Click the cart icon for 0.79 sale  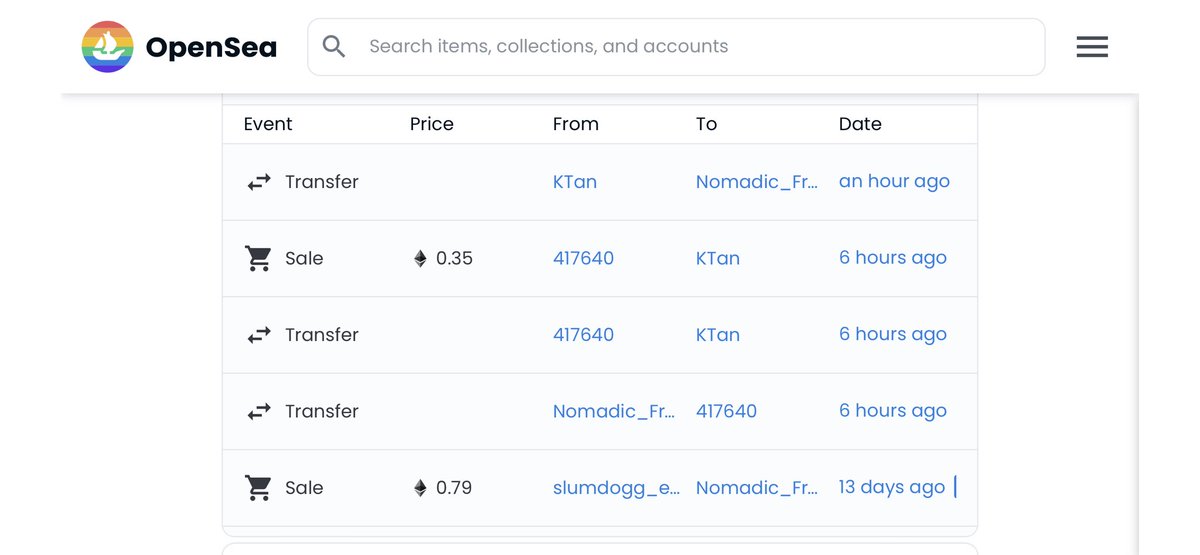(x=258, y=488)
